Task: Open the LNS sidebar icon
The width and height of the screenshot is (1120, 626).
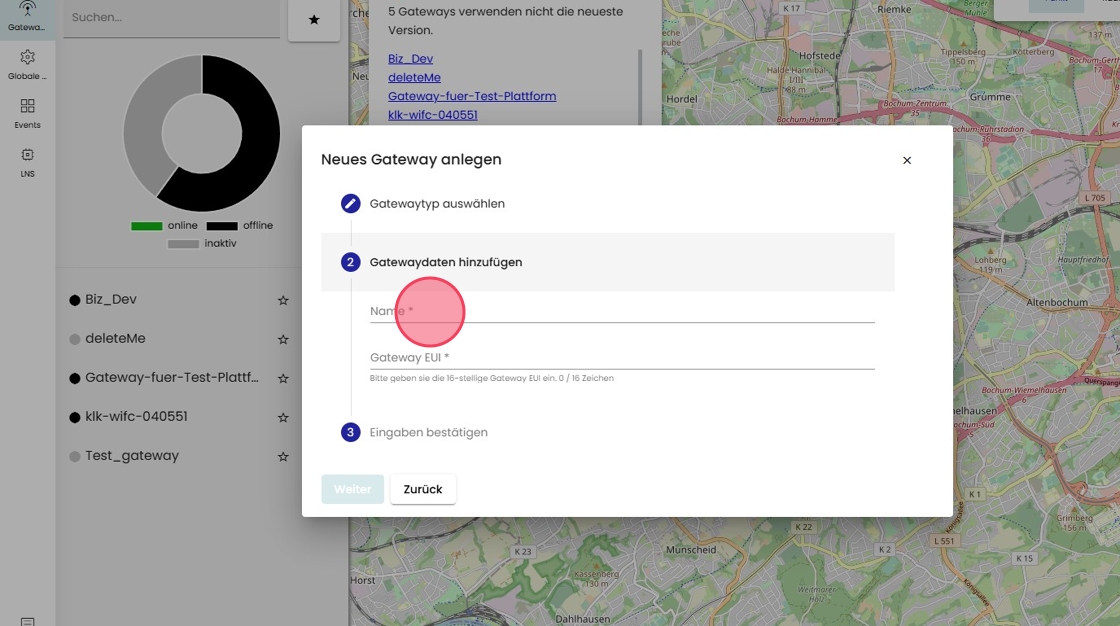Action: tap(27, 156)
